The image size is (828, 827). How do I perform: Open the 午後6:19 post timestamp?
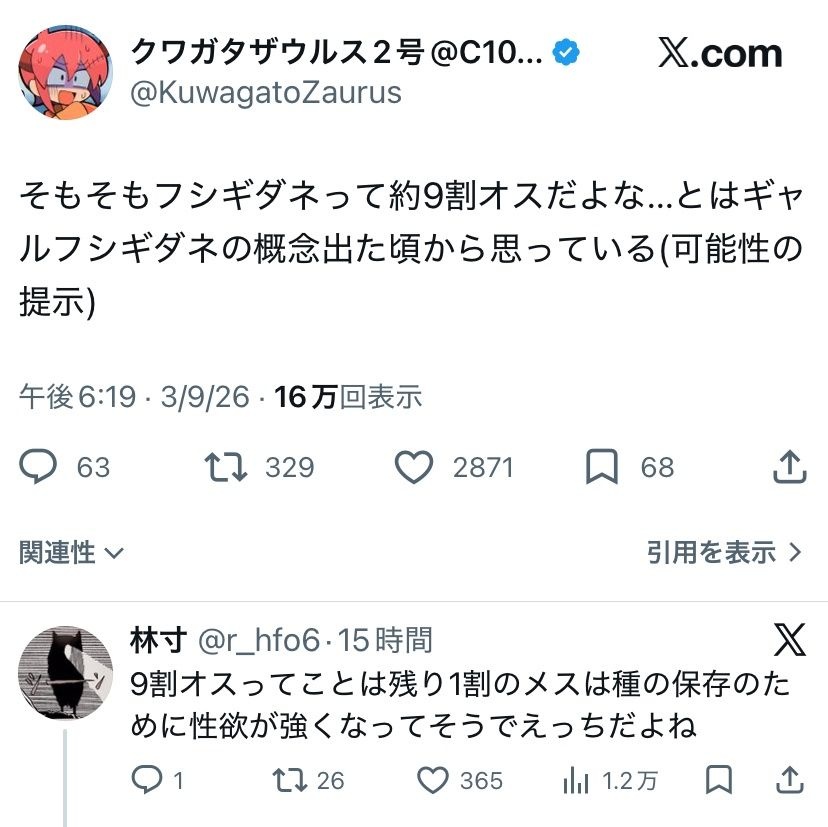77,397
